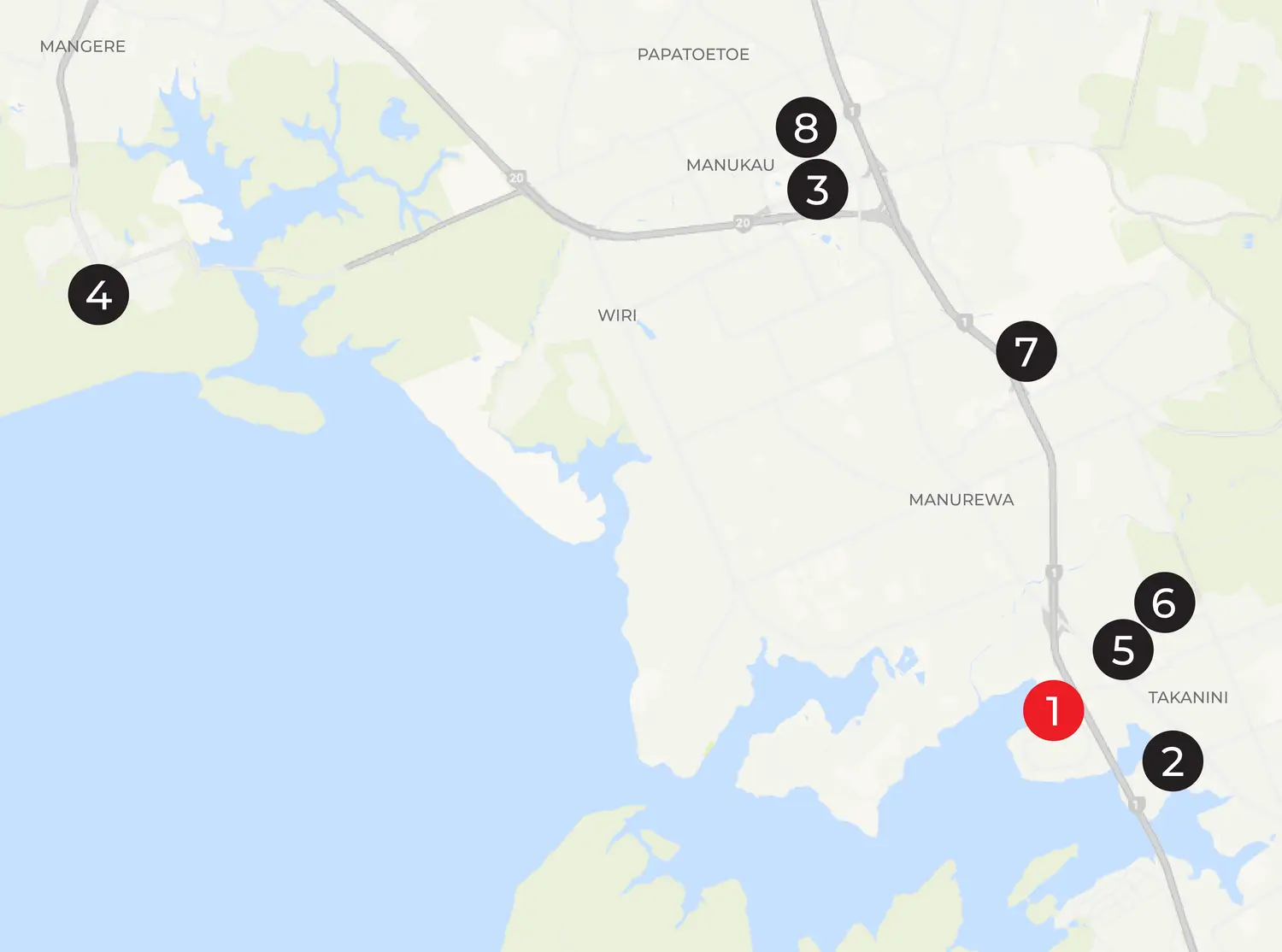This screenshot has height=952, width=1282.
Task: Click highway 20 shield at road junction
Action: click(516, 178)
